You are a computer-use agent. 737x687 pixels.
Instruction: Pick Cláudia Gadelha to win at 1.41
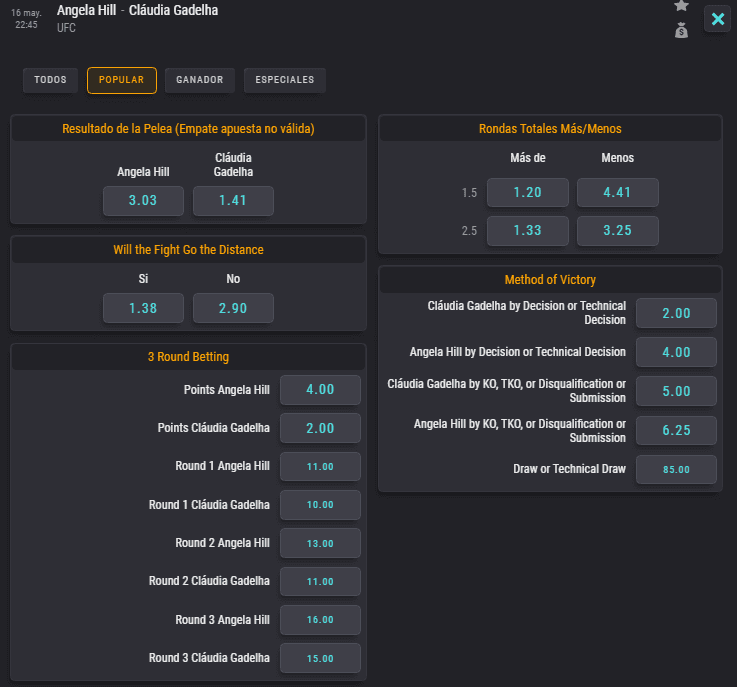coord(233,201)
